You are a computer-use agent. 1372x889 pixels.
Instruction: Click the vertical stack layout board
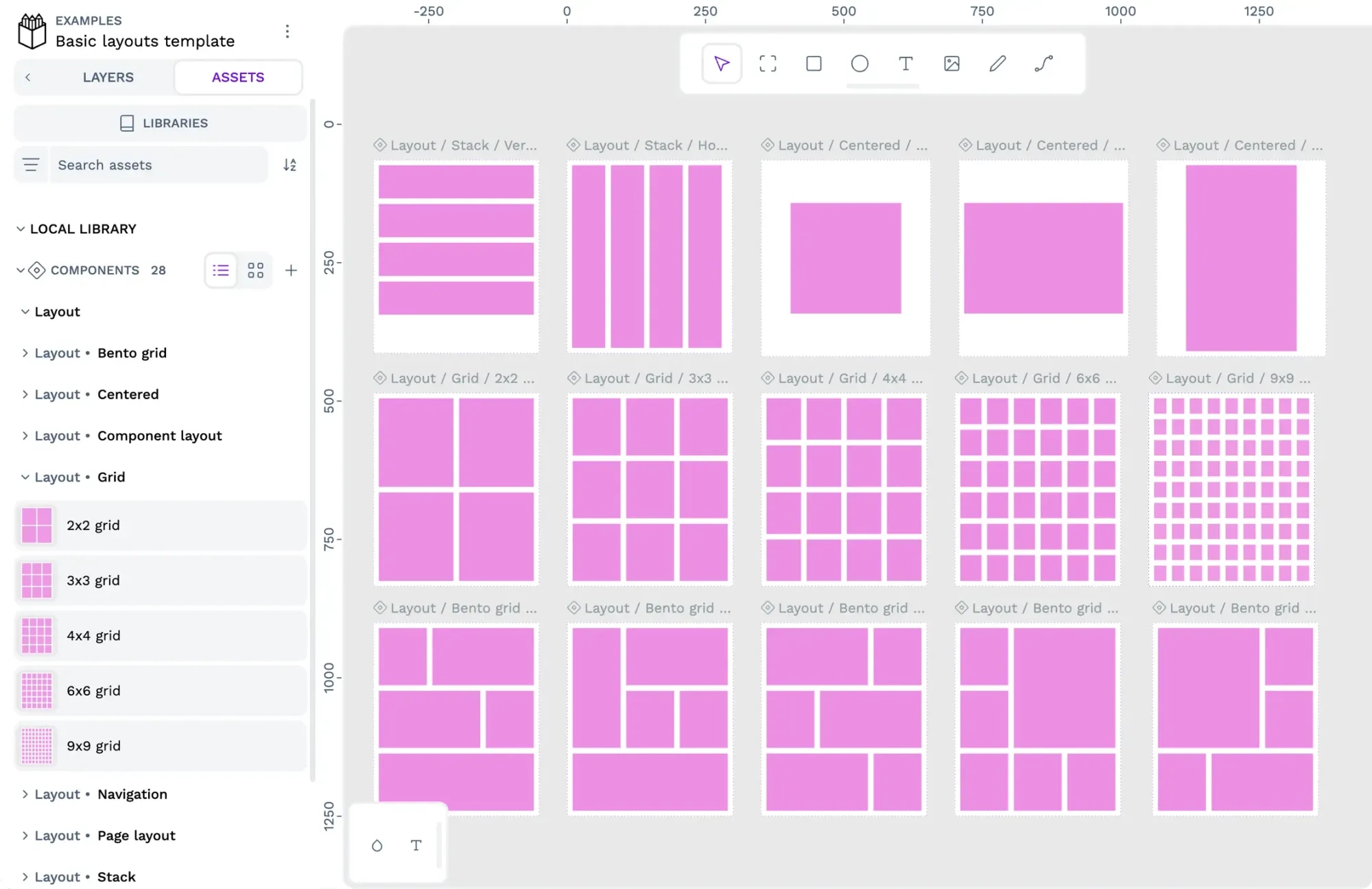pos(456,257)
